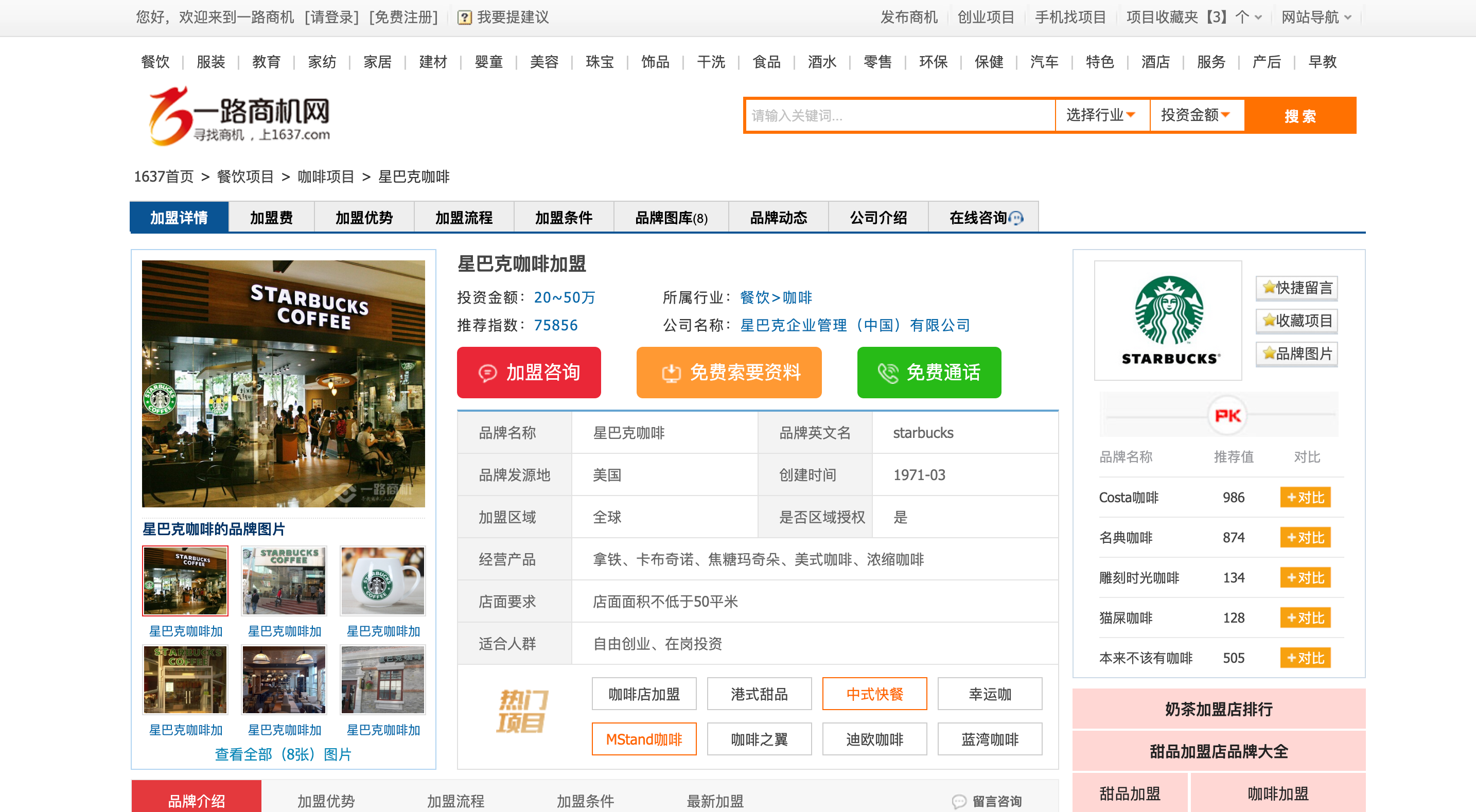Click the +对比 button for 雕刻时光咖啡

pos(1305,578)
